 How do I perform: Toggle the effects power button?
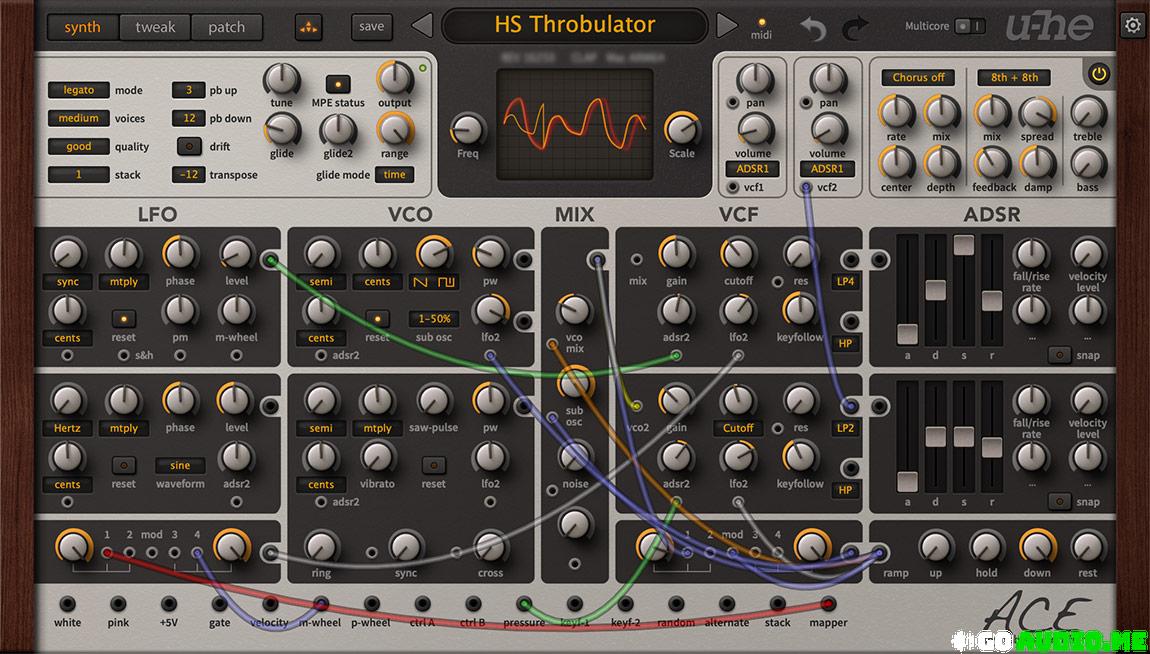click(x=1099, y=74)
